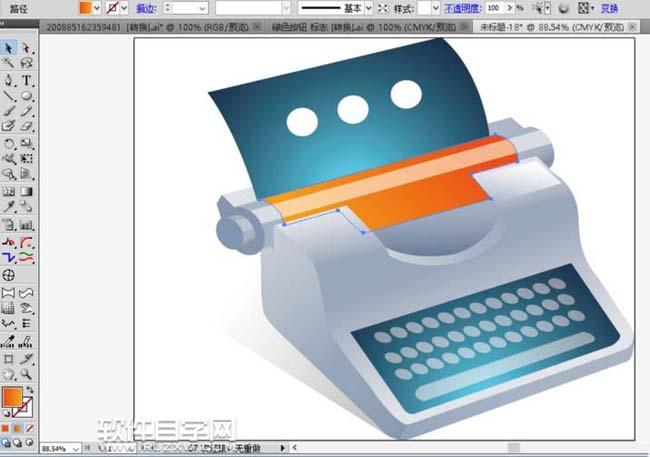Open the 样式 graphic style dropdown

click(x=435, y=8)
